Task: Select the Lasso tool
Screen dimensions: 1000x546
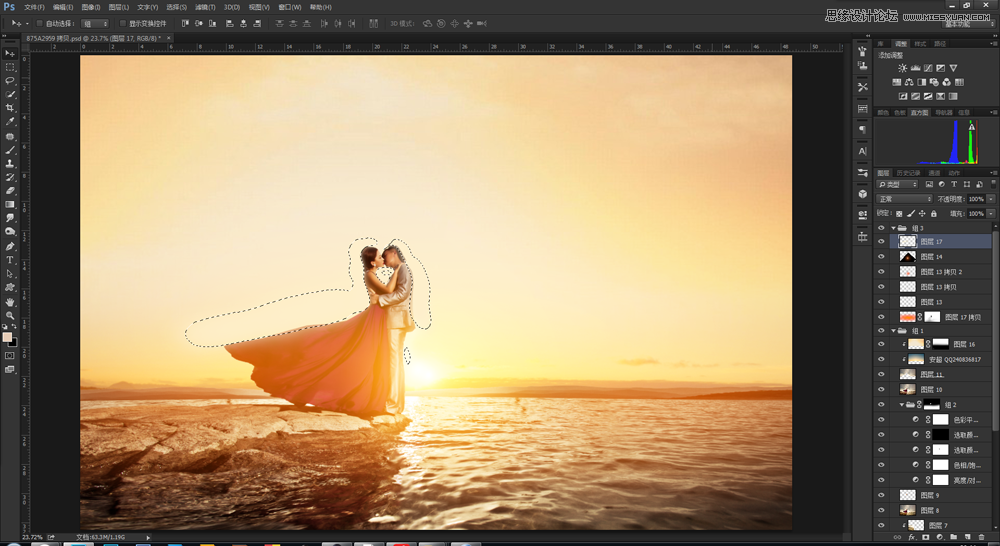Action: pos(10,81)
